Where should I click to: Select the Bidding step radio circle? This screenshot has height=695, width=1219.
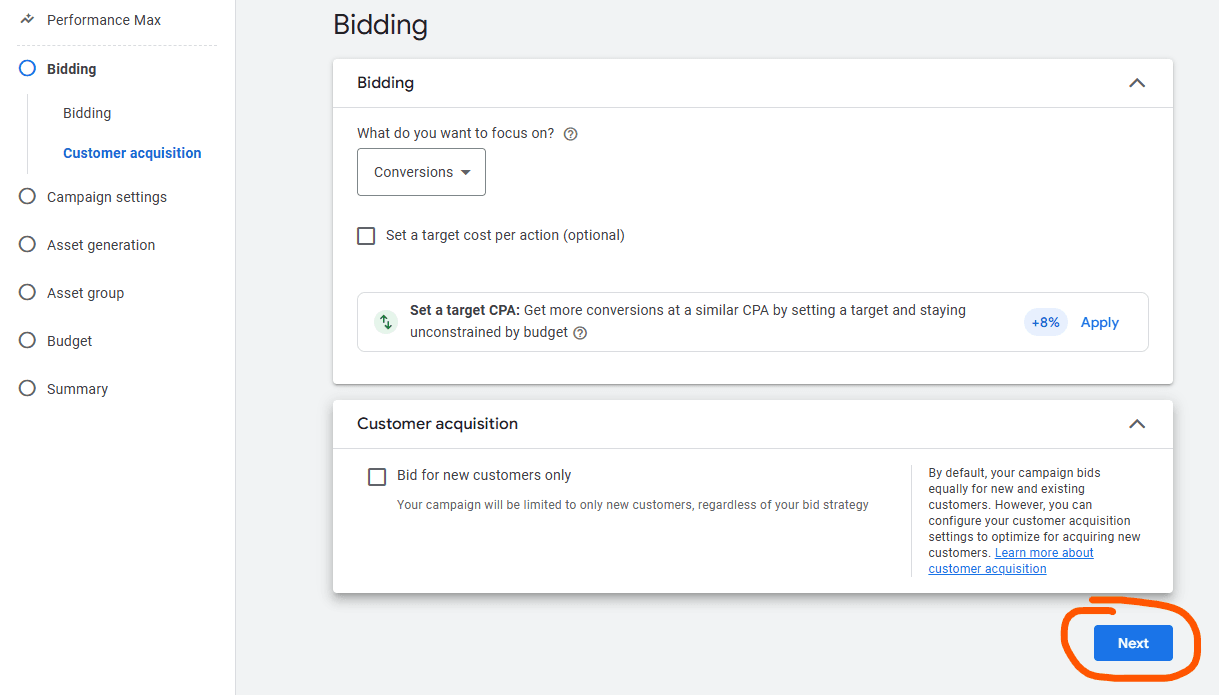pos(26,68)
